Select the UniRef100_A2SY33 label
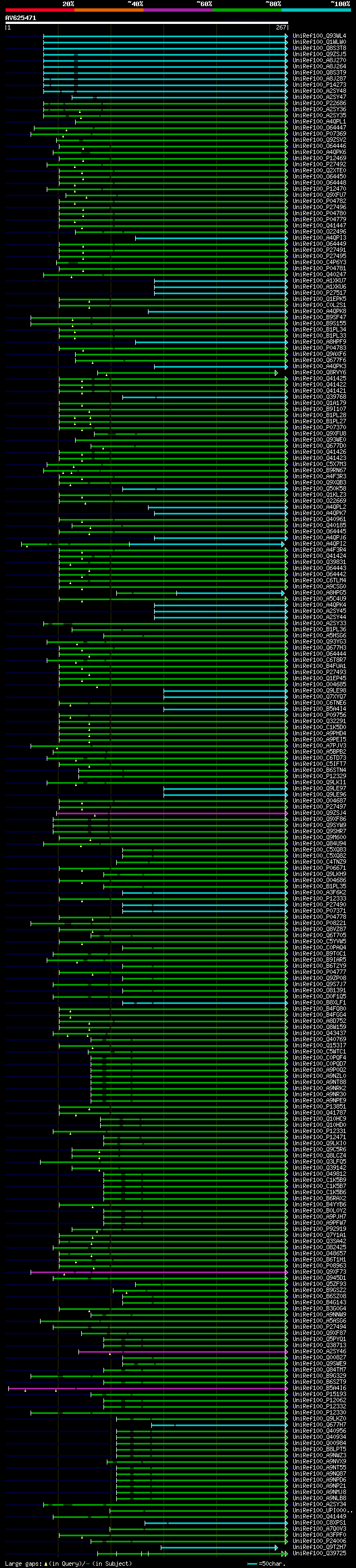 point(319,624)
